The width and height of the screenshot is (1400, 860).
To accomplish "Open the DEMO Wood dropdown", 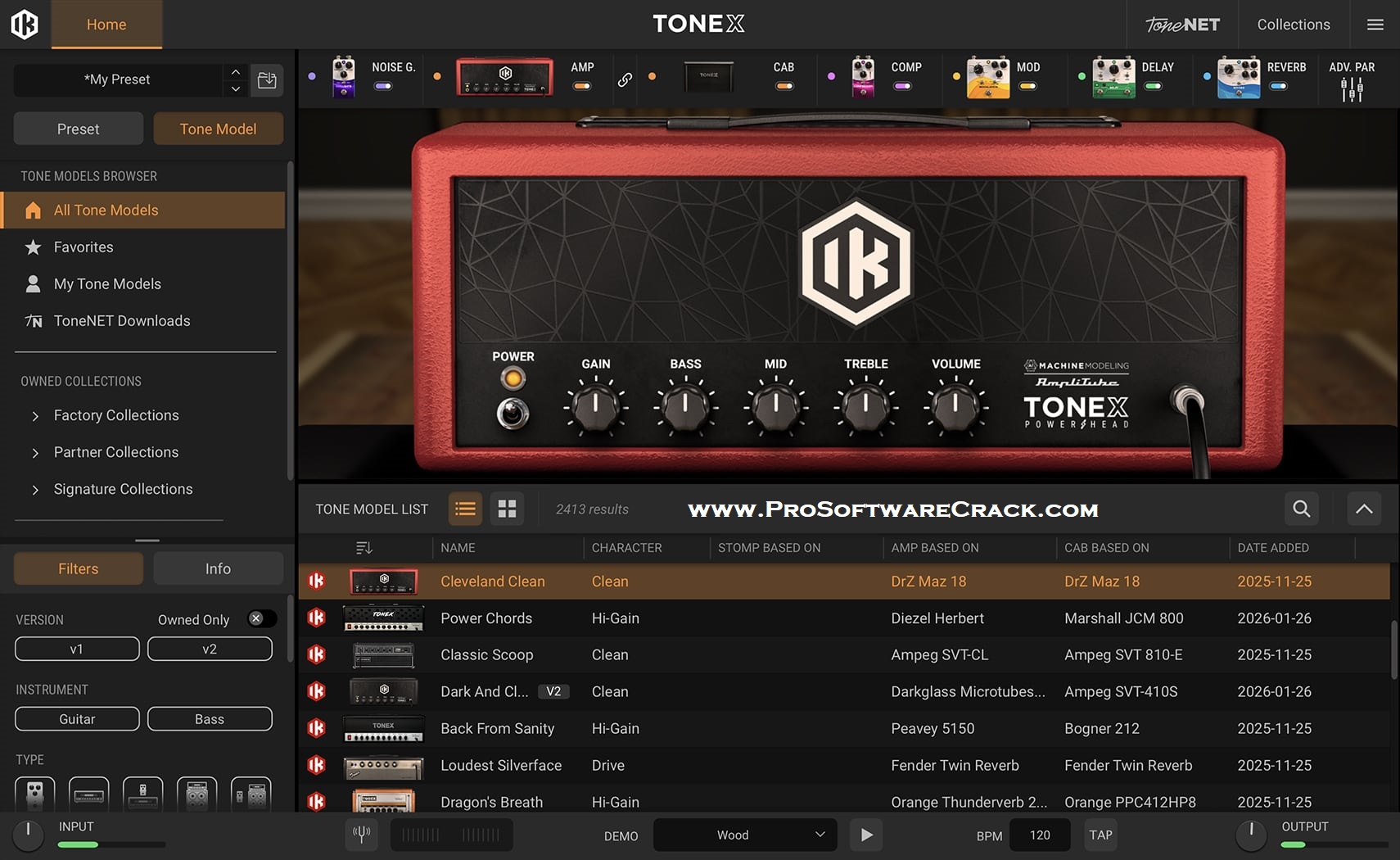I will coord(745,835).
